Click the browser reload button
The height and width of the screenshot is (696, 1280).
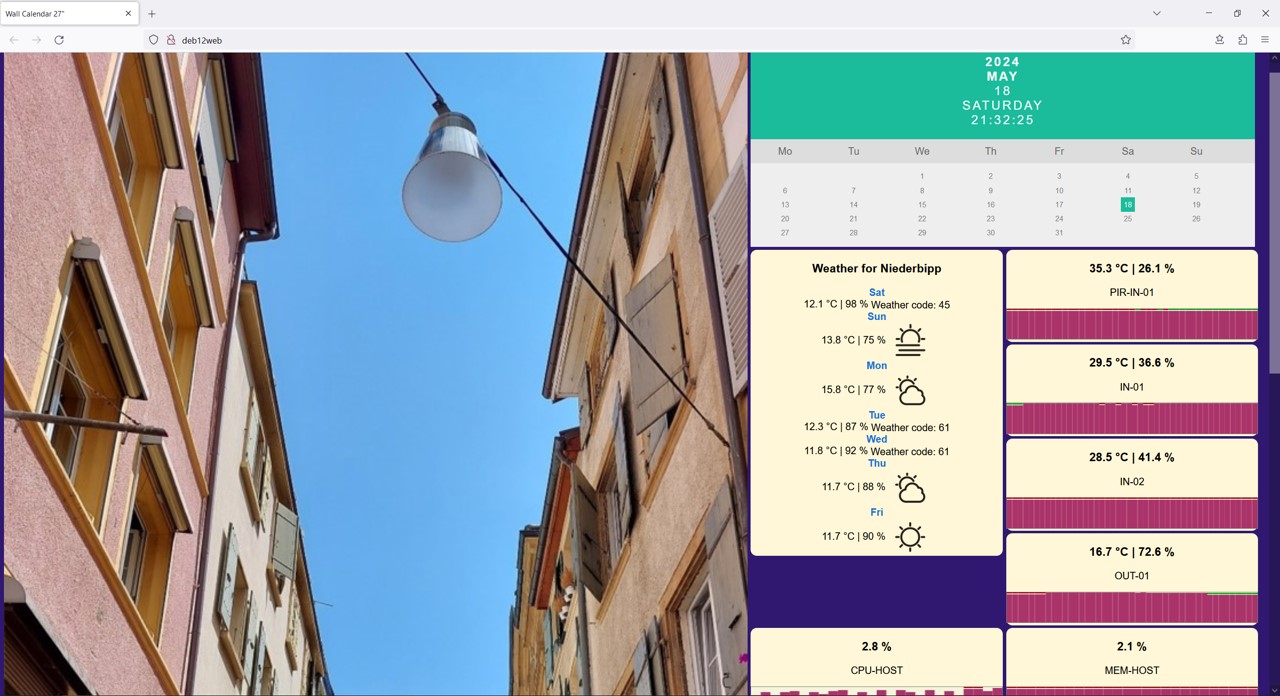[x=59, y=40]
